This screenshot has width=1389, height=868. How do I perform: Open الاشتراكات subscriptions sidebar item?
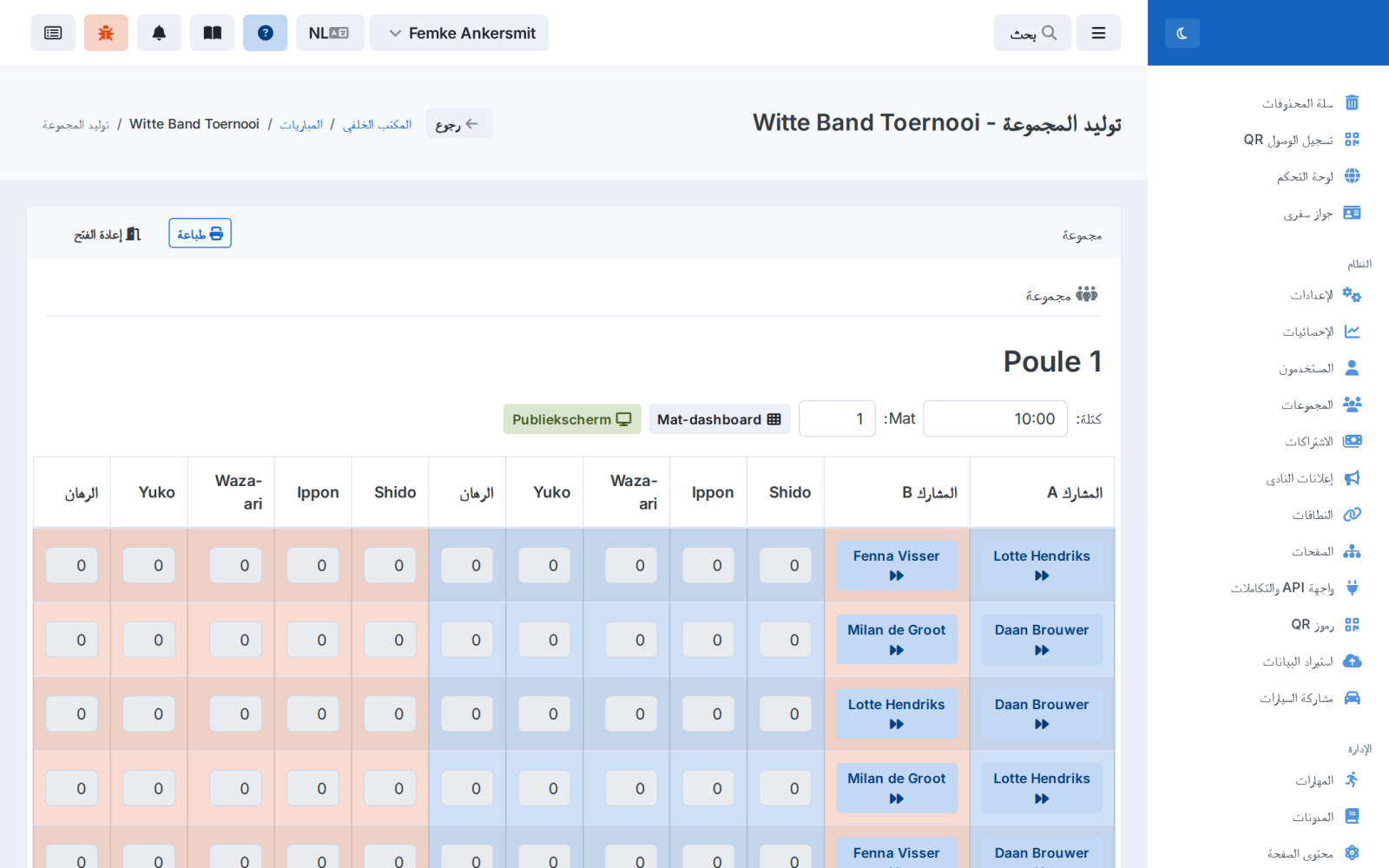pos(1322,442)
